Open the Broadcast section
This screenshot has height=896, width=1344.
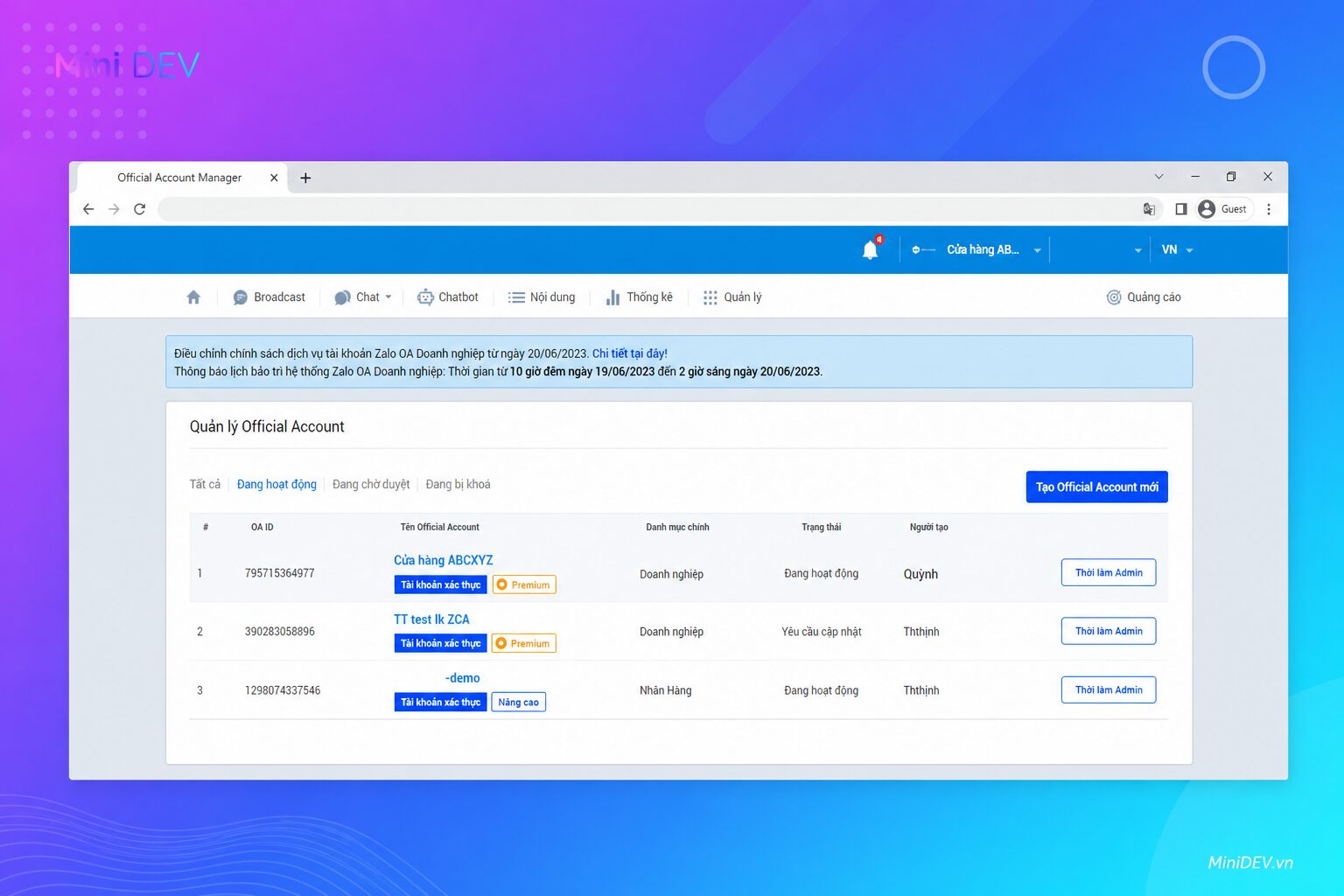tap(269, 297)
